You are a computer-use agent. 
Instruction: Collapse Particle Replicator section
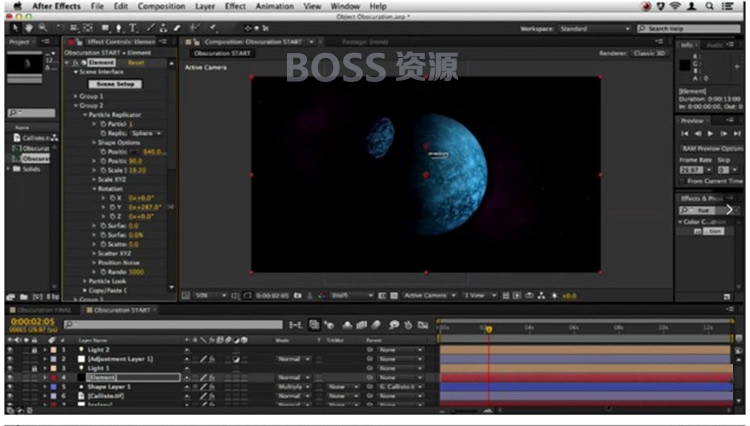tap(85, 115)
